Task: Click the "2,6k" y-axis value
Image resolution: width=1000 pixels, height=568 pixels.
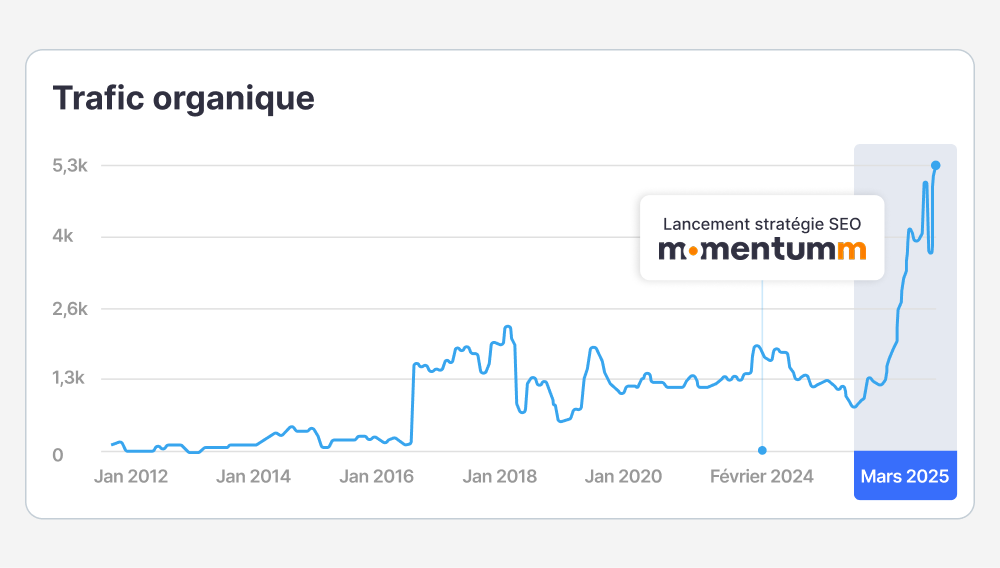Action: tap(70, 309)
